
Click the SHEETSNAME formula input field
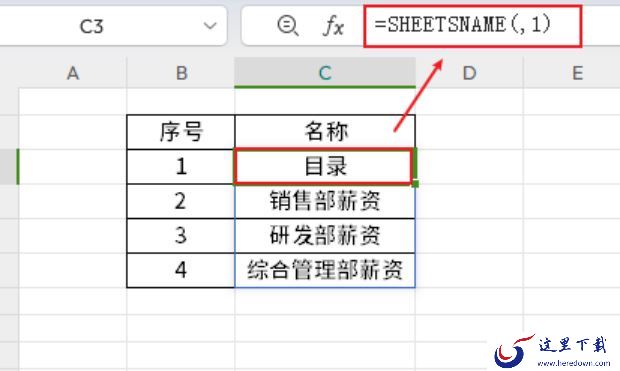(x=473, y=26)
